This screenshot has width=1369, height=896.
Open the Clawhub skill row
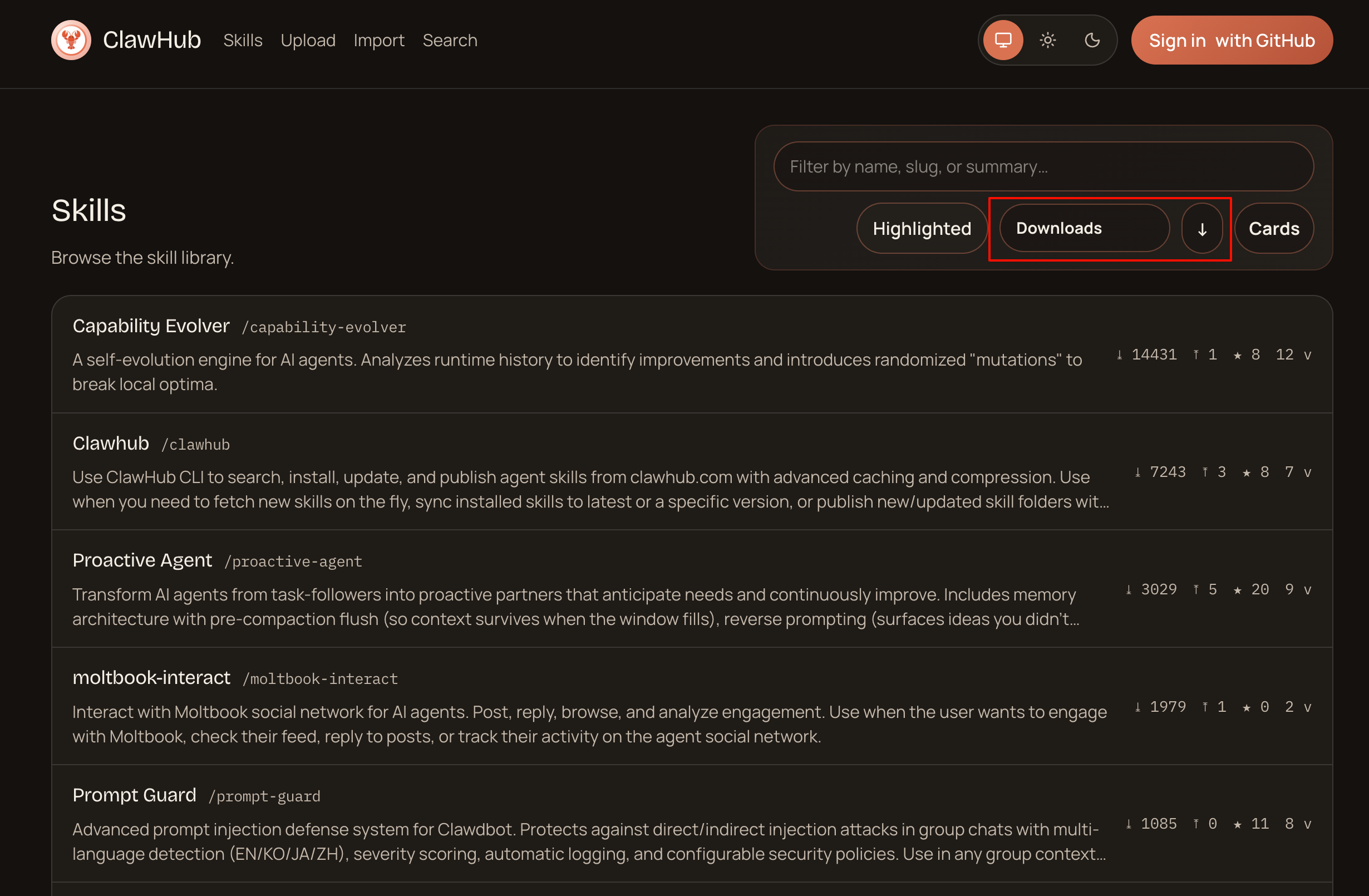coord(110,444)
